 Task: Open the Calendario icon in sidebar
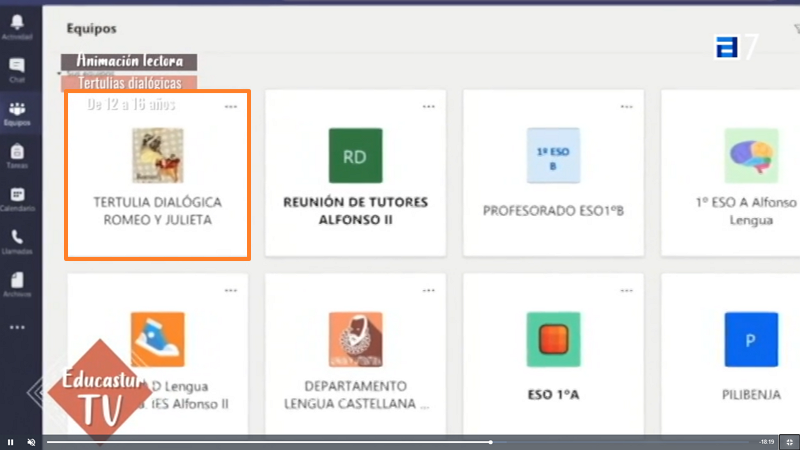point(17,194)
